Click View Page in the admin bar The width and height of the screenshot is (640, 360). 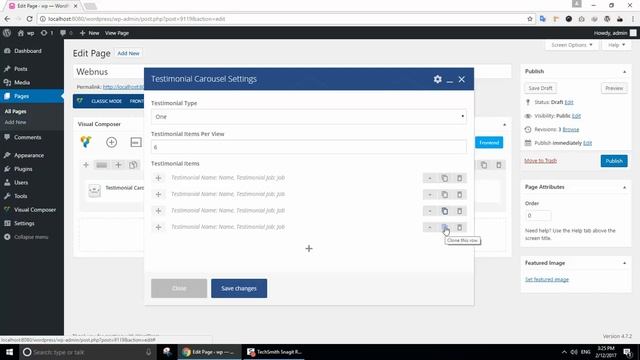pyautogui.click(x=117, y=33)
